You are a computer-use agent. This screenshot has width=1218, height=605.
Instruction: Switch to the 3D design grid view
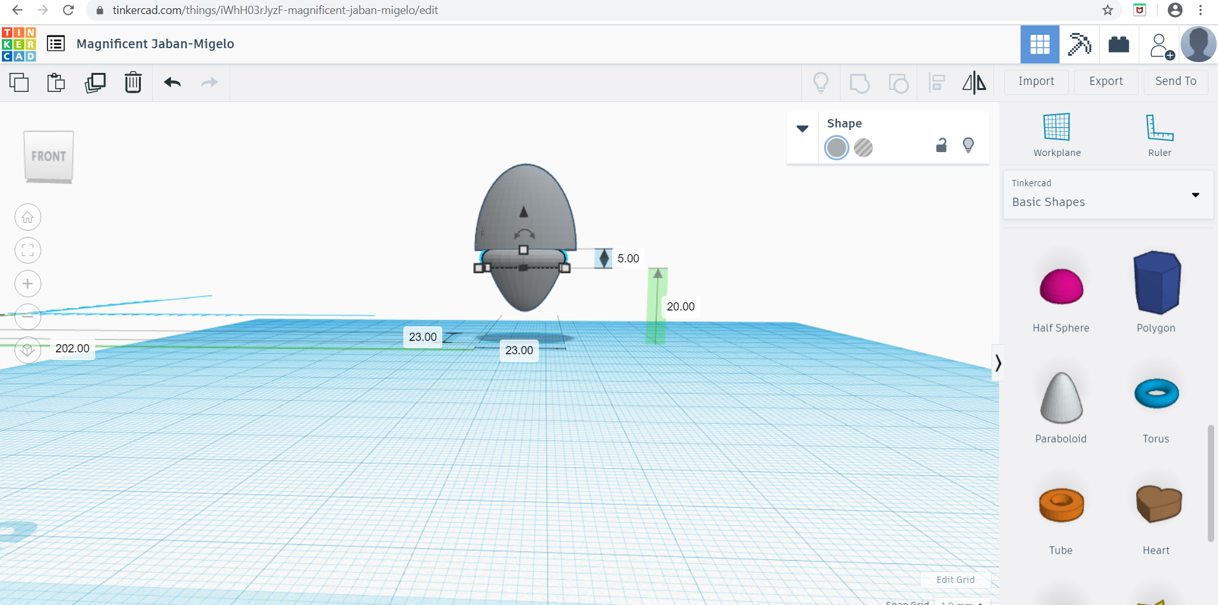point(1040,44)
